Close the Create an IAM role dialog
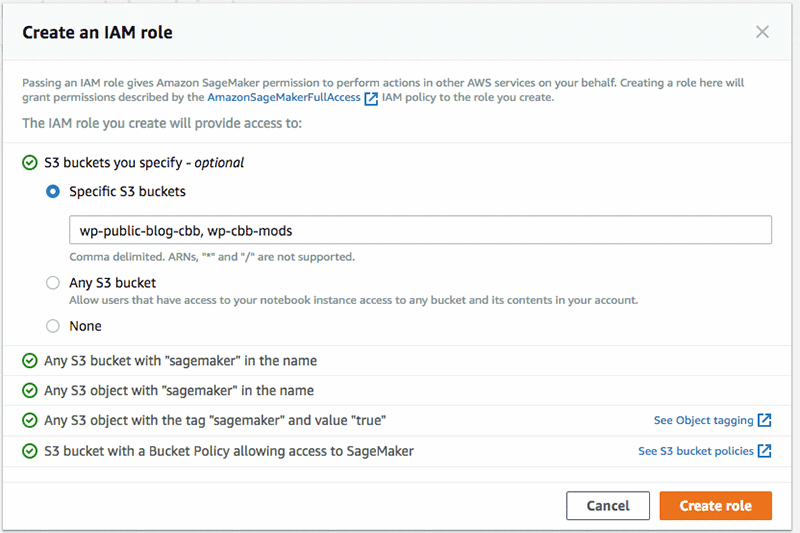Image resolution: width=800 pixels, height=533 pixels. pyautogui.click(x=762, y=32)
